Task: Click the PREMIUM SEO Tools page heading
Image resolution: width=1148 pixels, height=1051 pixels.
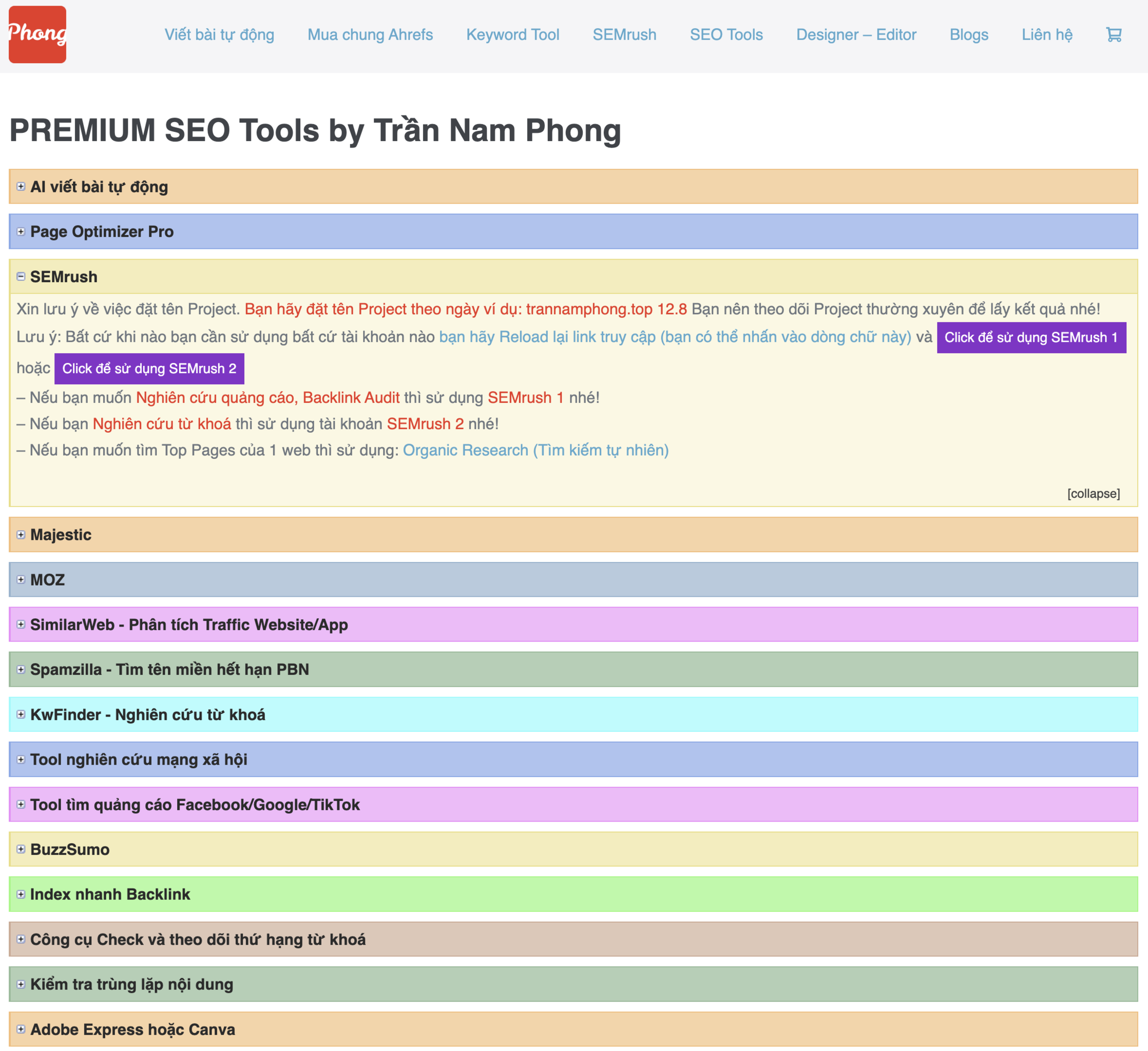Action: (315, 130)
